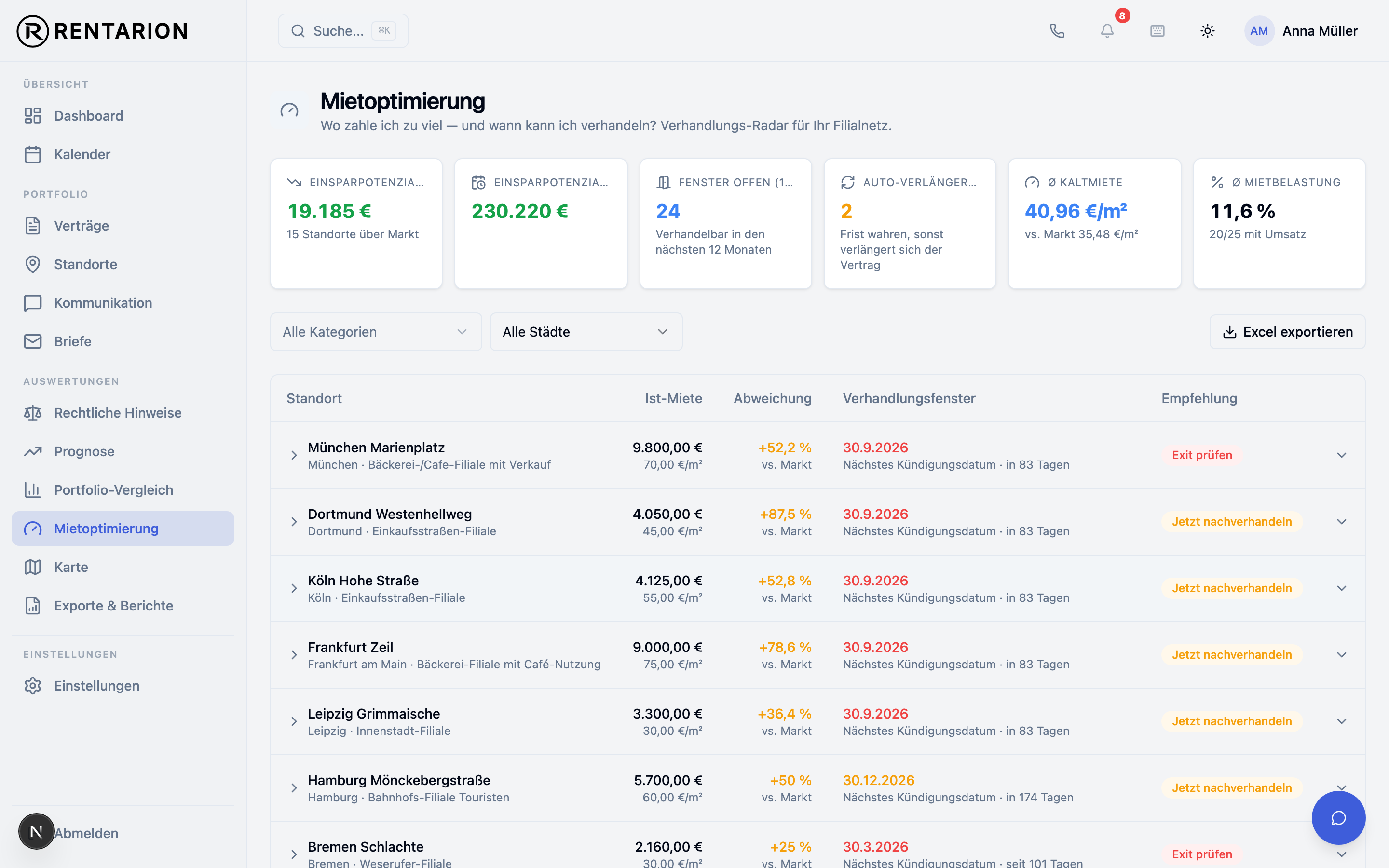Screen dimensions: 1389x868
Task: Click Einsparpotenzial 19.185 € card
Action: coord(356,224)
